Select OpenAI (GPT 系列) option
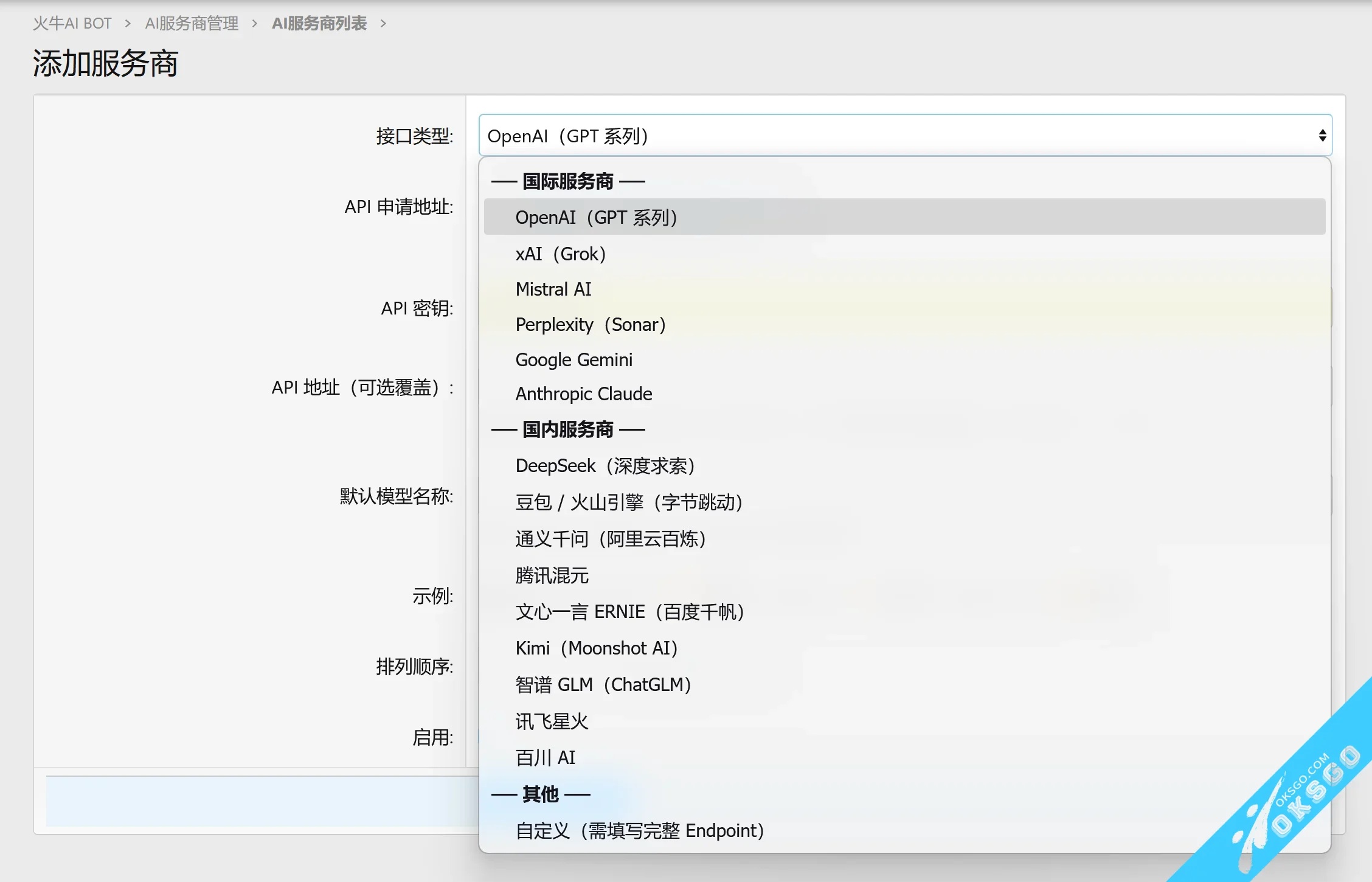 [596, 217]
